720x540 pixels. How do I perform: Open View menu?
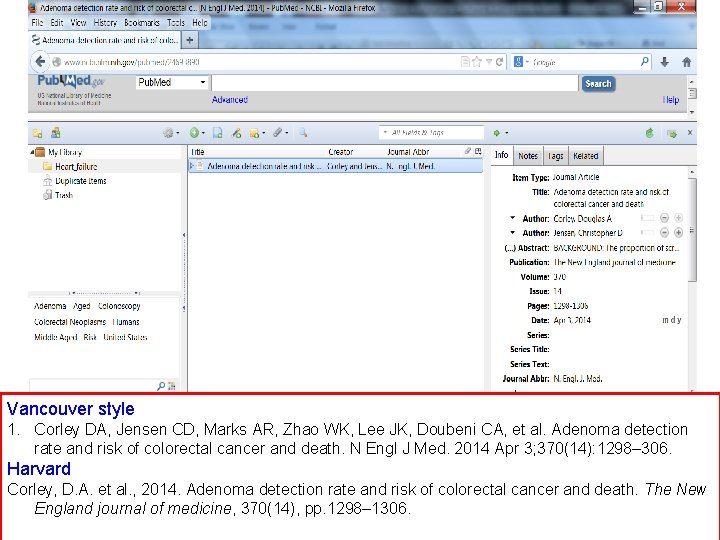(x=78, y=22)
